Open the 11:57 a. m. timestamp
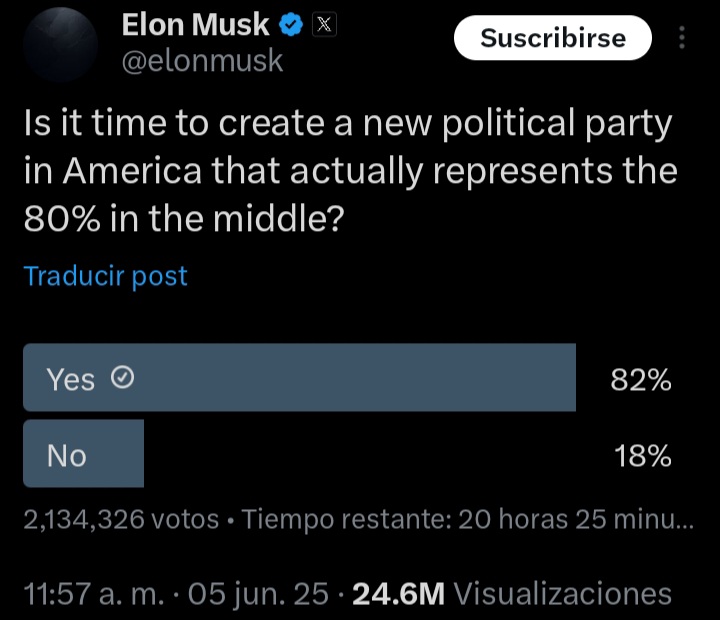The height and width of the screenshot is (620, 720). [x=94, y=594]
